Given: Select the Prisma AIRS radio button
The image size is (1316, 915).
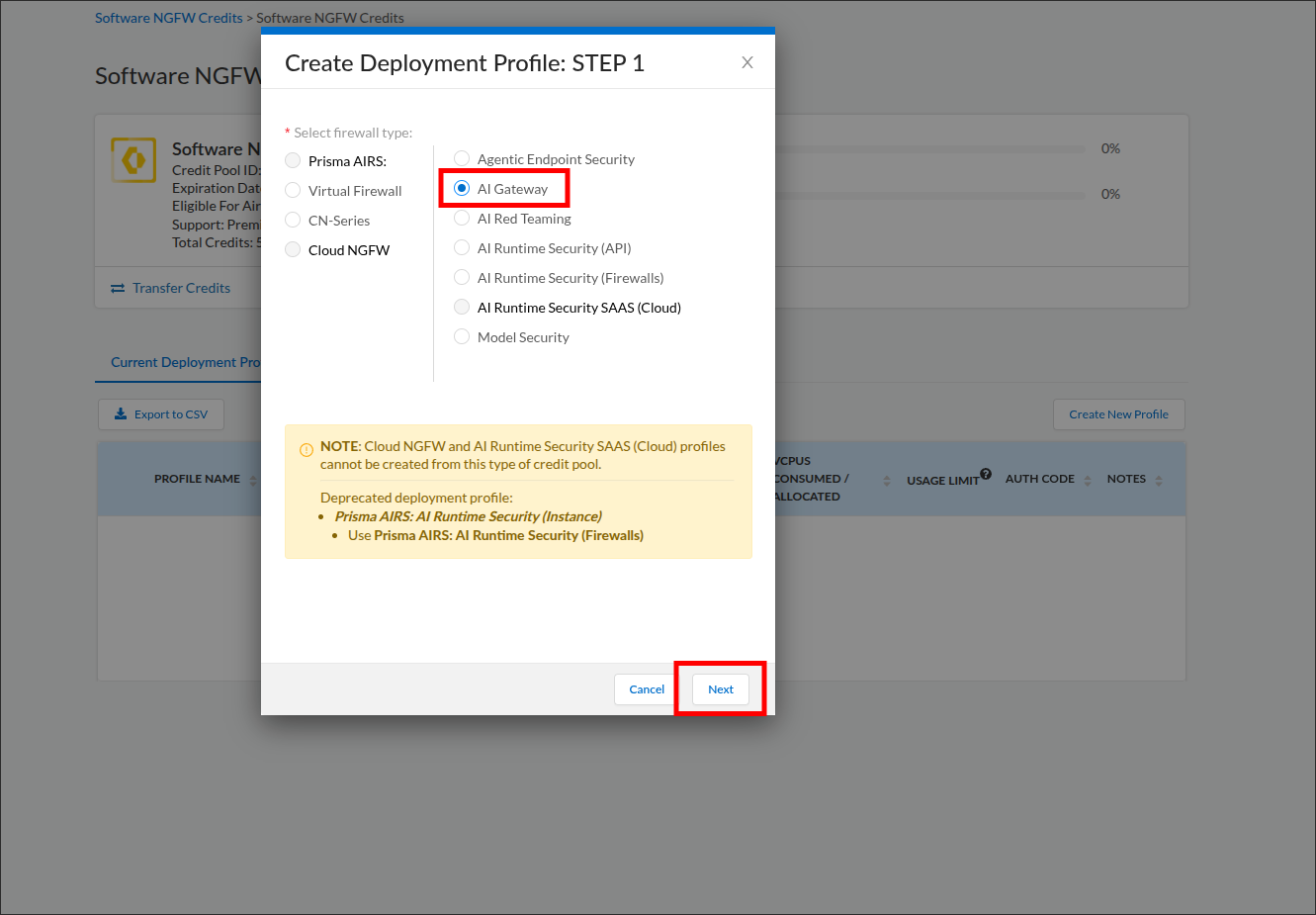Looking at the screenshot, I should [x=293, y=160].
